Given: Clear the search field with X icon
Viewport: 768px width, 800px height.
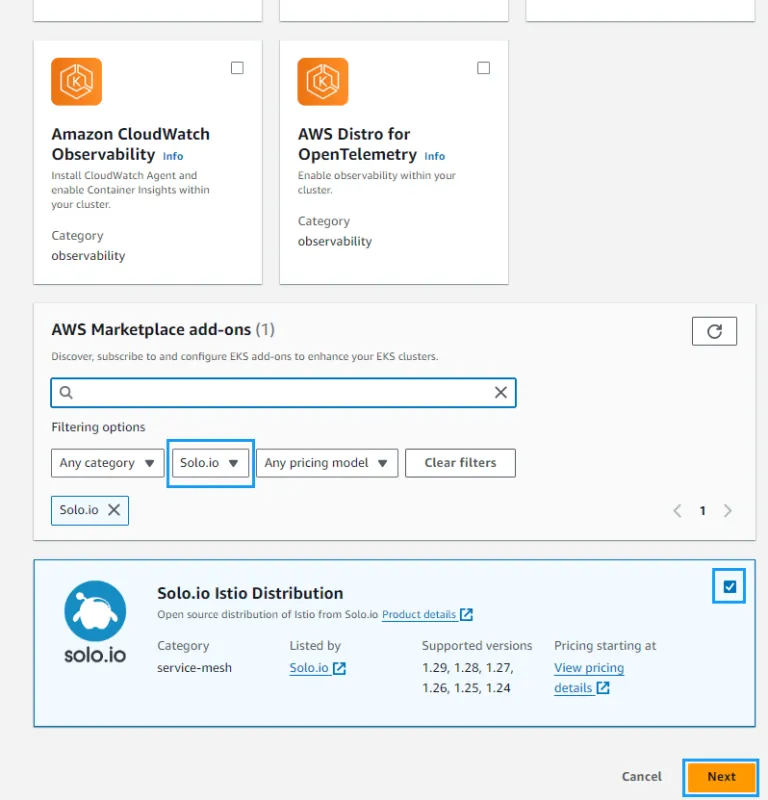Looking at the screenshot, I should point(501,392).
